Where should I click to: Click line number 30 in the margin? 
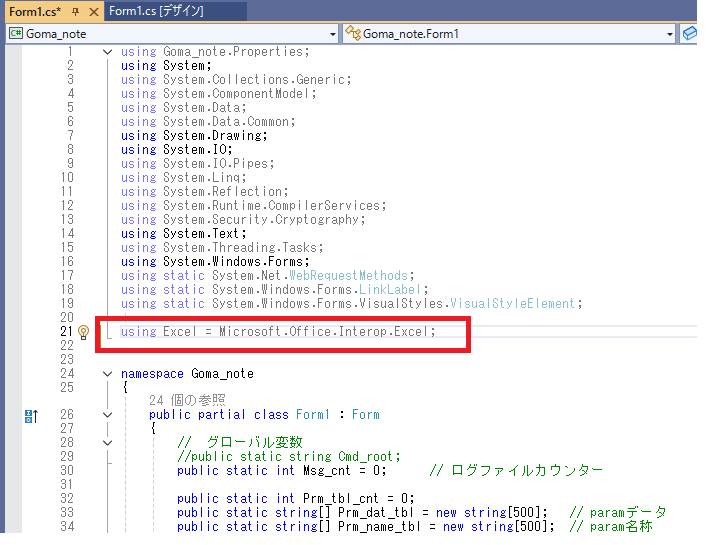click(x=67, y=471)
